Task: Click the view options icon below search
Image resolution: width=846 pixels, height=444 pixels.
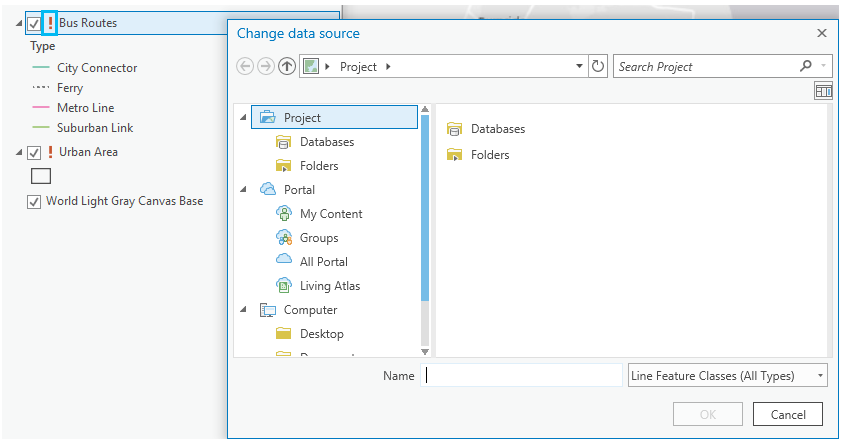Action: click(x=823, y=91)
